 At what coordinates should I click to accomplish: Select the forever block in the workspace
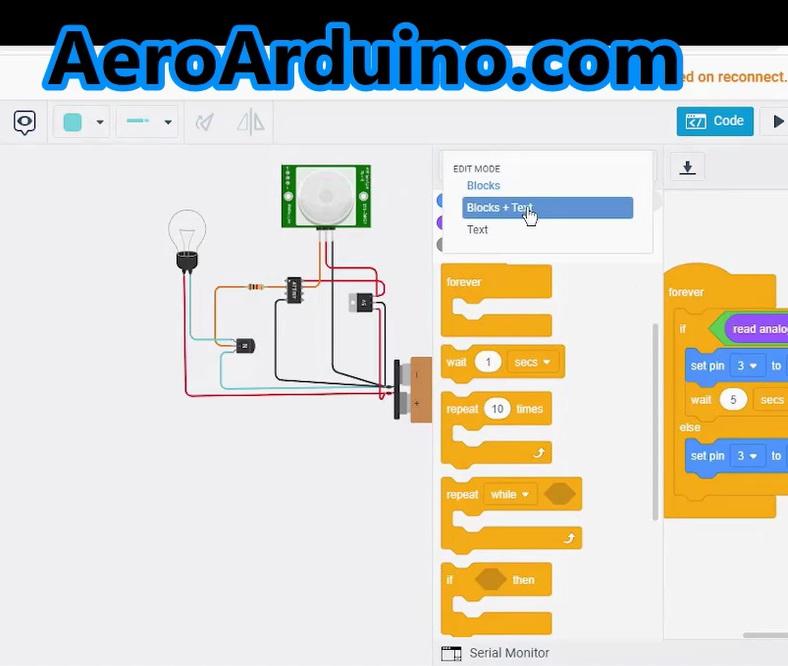click(685, 292)
